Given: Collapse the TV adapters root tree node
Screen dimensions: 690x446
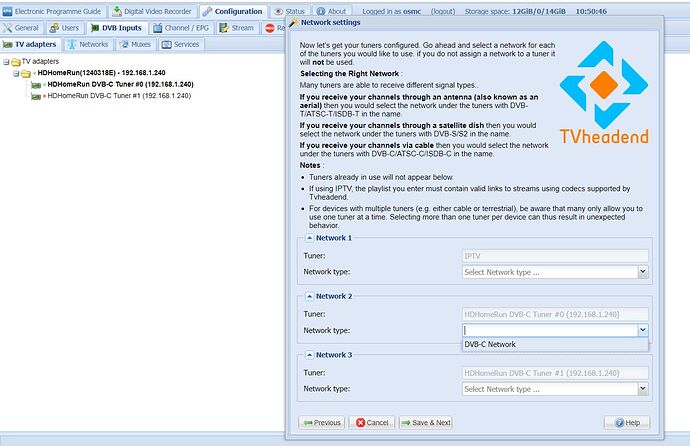Looking at the screenshot, I should (x=6, y=62).
